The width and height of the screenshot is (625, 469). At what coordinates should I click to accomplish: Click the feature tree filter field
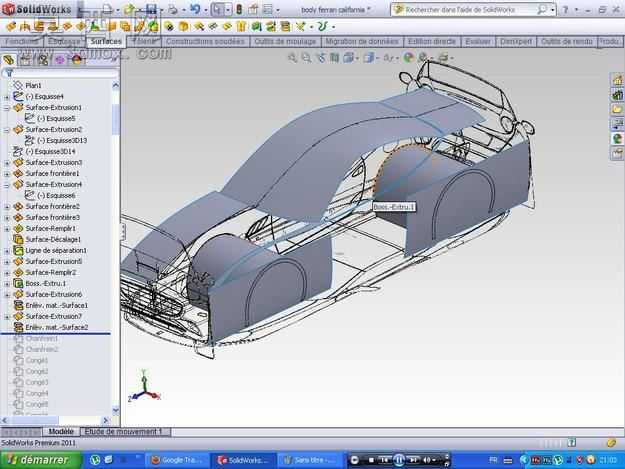66,73
